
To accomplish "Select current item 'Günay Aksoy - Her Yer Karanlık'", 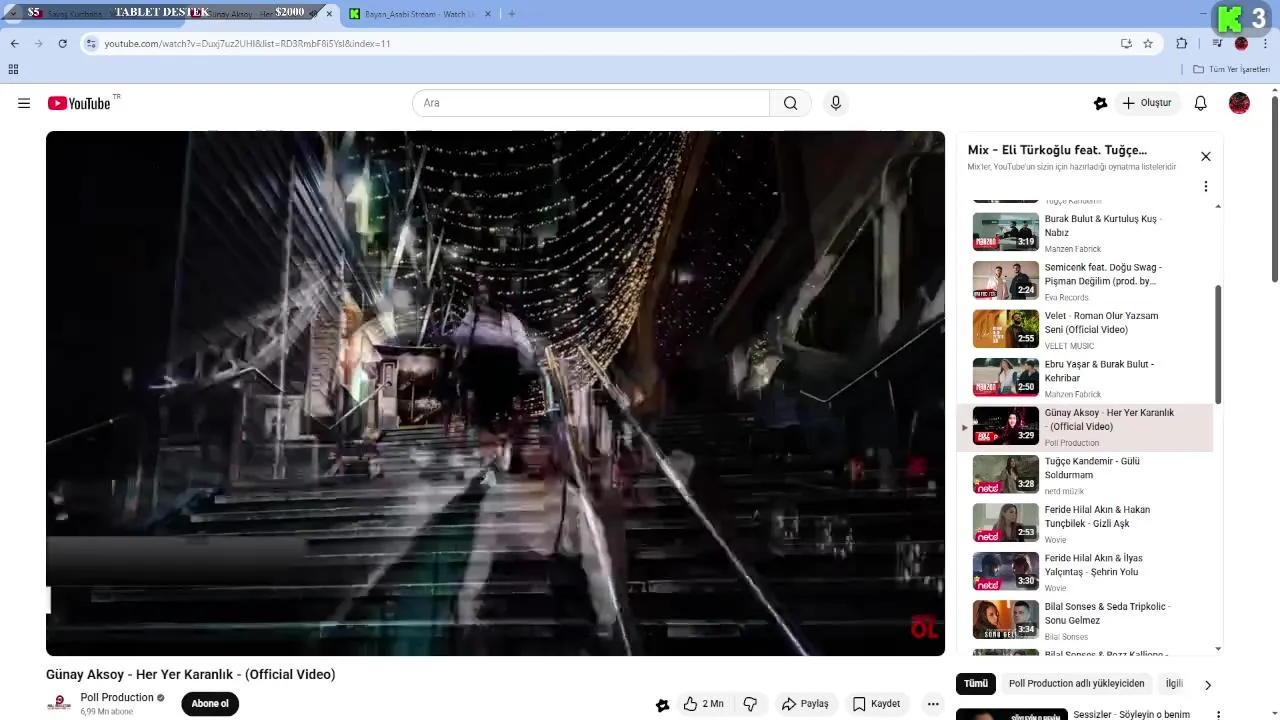I will pos(1085,427).
